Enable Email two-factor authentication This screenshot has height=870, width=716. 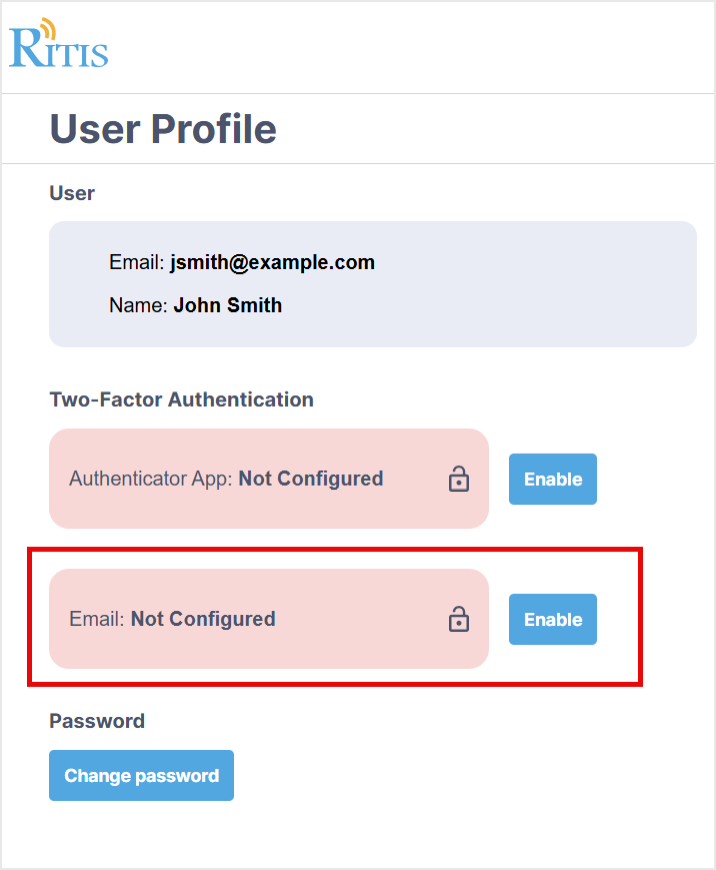552,619
